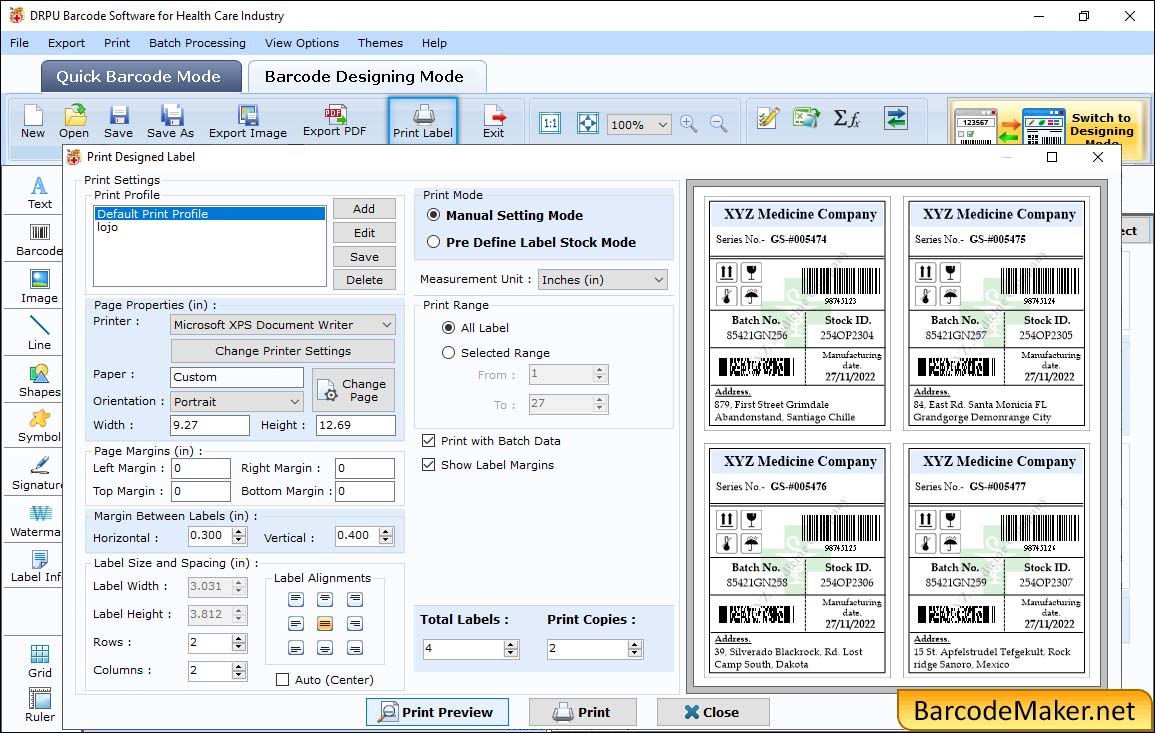1155x733 pixels.
Task: Select the Image tool in sidebar
Action: click(x=40, y=287)
